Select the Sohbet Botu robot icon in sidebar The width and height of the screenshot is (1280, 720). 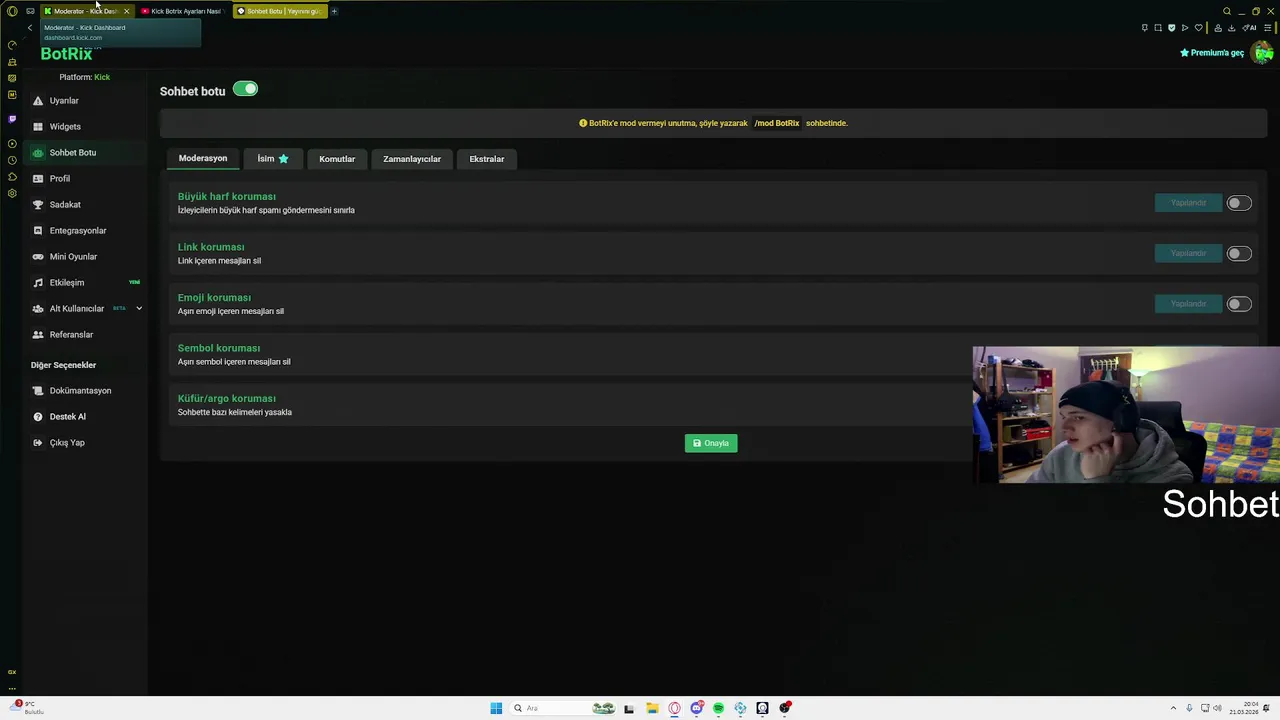tap(38, 153)
